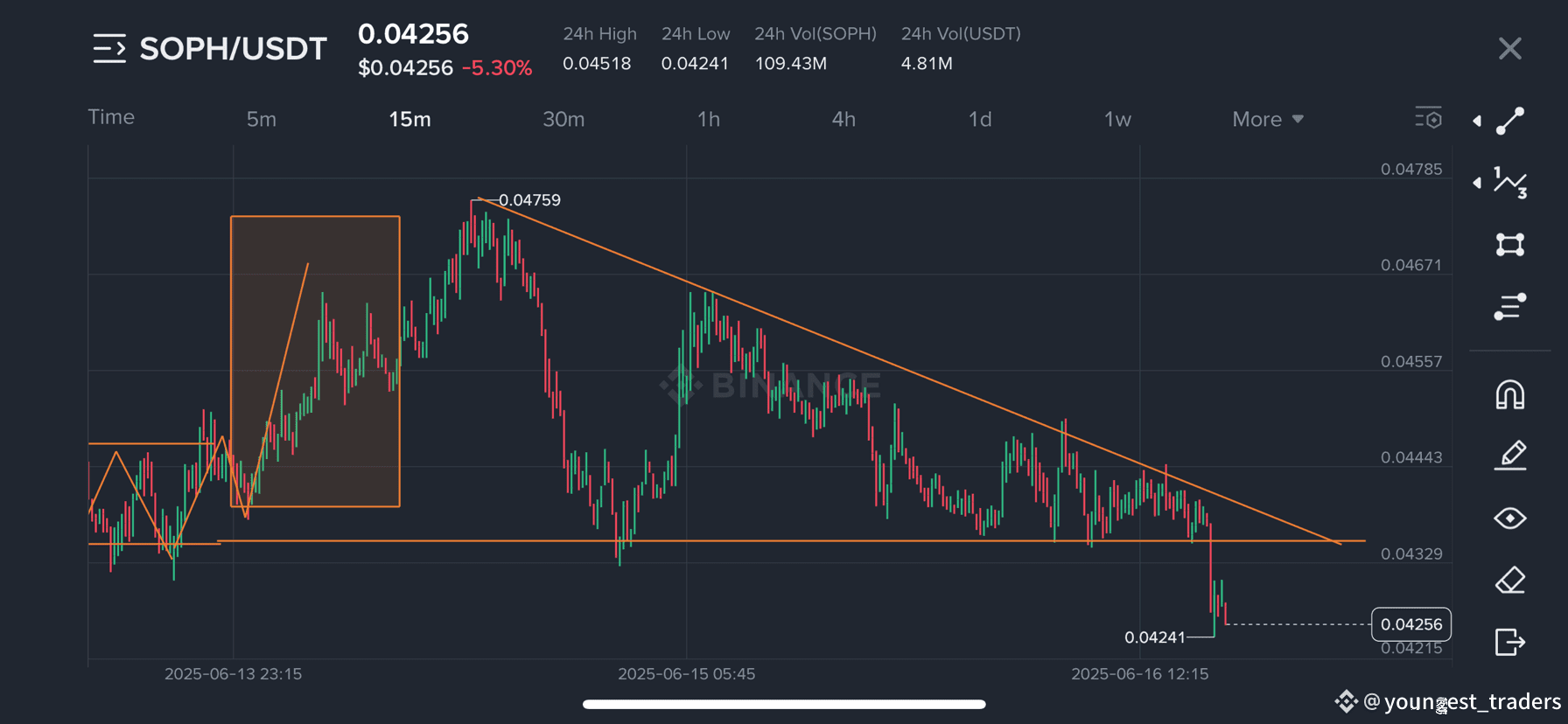
Task: Switch to the 1w timeframe
Action: click(1117, 119)
